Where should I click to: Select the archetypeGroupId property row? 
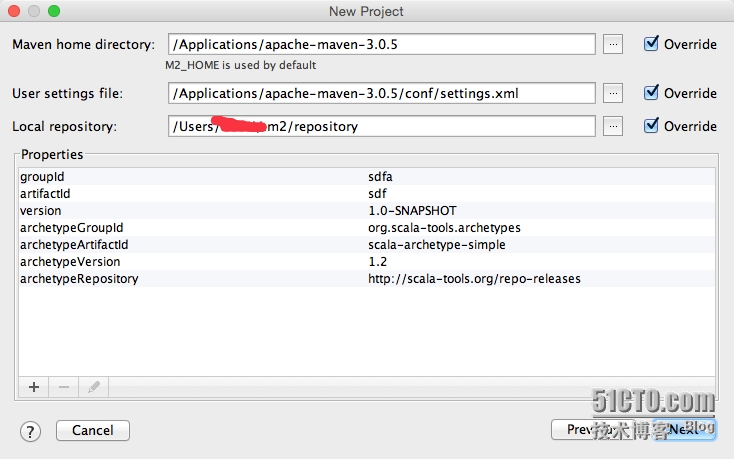(x=367, y=227)
